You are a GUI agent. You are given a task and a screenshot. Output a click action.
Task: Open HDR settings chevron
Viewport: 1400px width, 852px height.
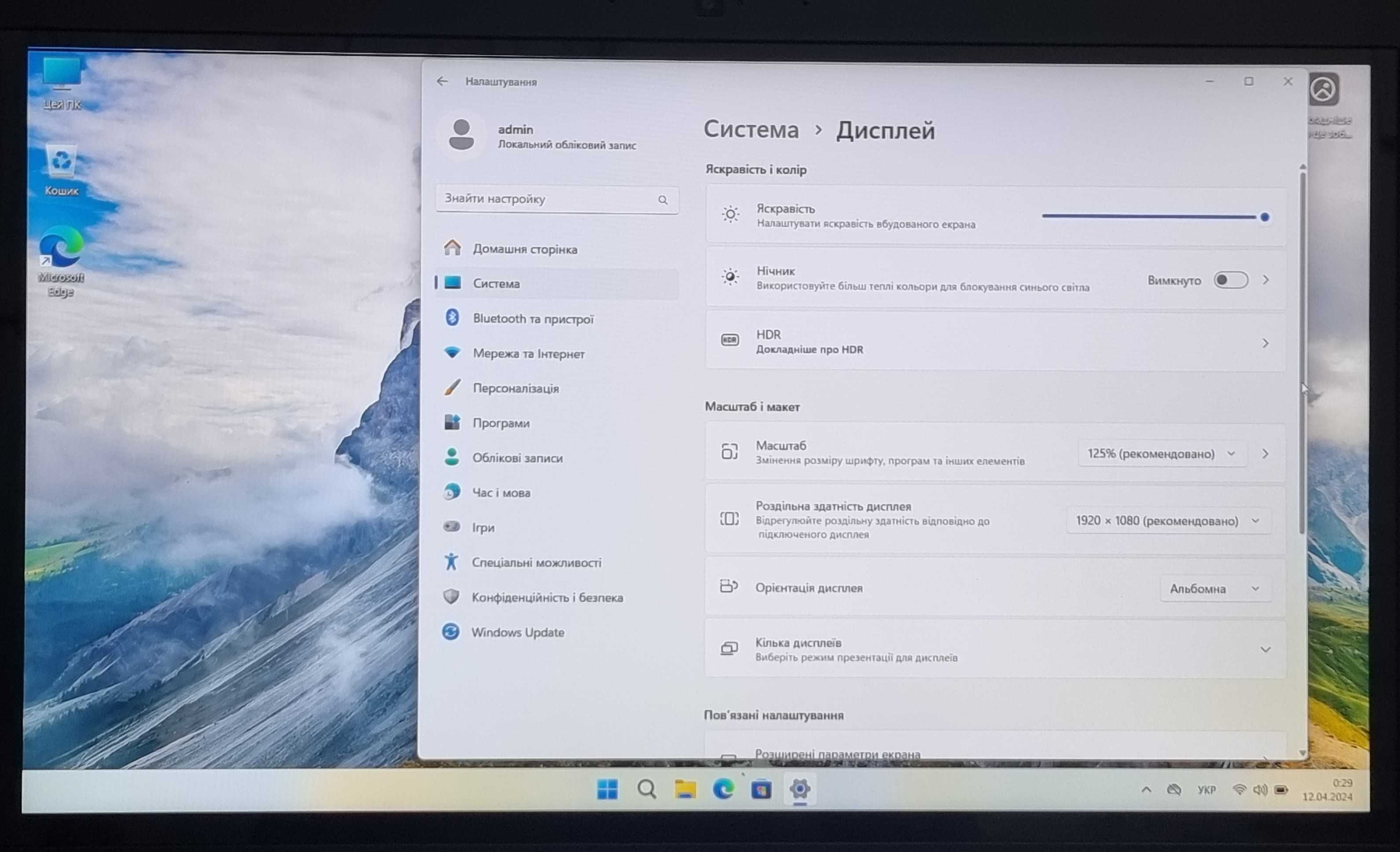coord(1265,343)
